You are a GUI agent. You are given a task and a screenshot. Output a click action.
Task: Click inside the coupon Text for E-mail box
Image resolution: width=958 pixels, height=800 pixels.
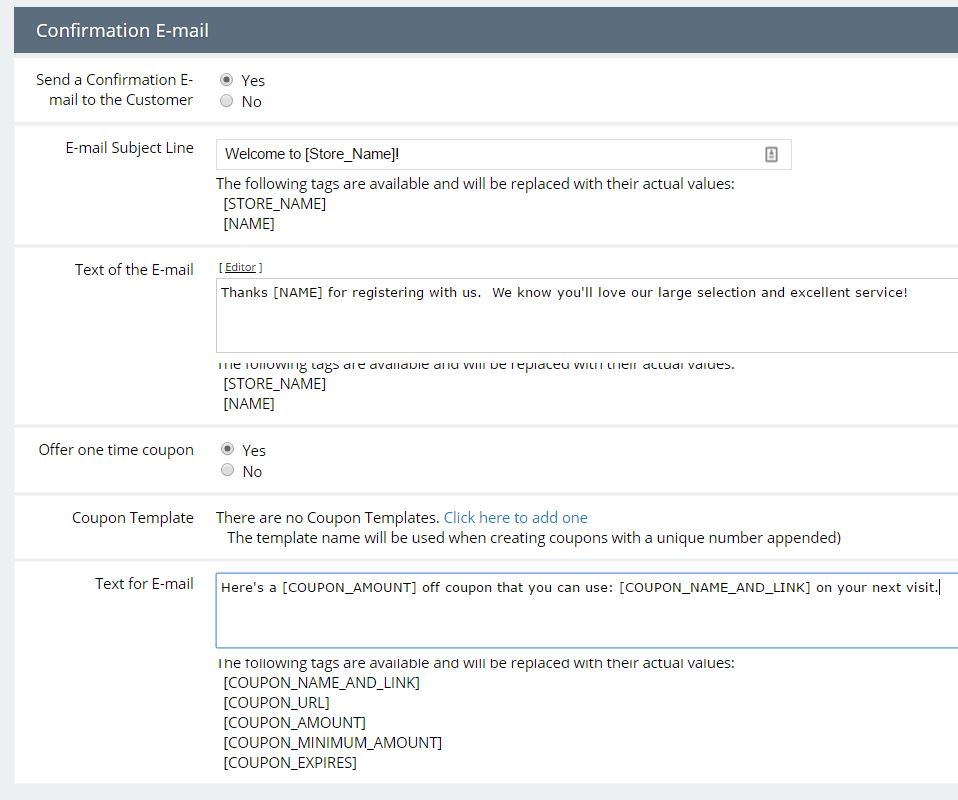tap(587, 611)
